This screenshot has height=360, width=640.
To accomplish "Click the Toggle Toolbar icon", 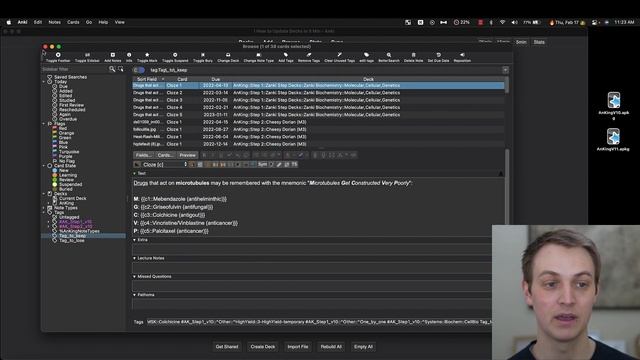I will pos(58,55).
